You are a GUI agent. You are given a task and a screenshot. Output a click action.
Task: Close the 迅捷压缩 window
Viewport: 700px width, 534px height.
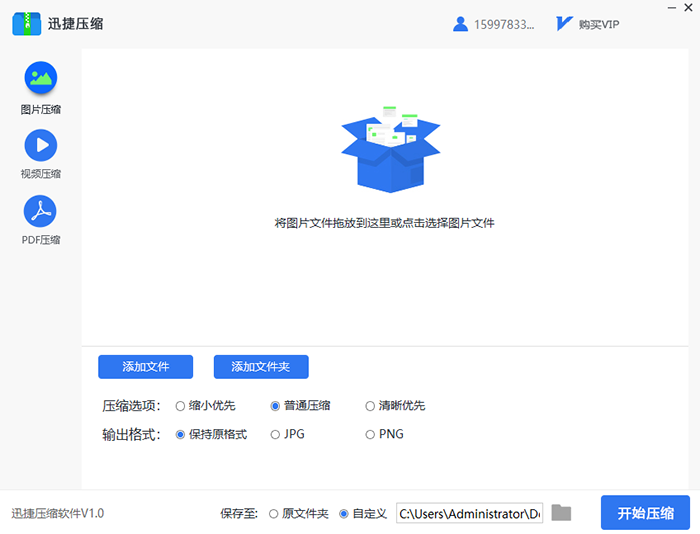[688, 8]
